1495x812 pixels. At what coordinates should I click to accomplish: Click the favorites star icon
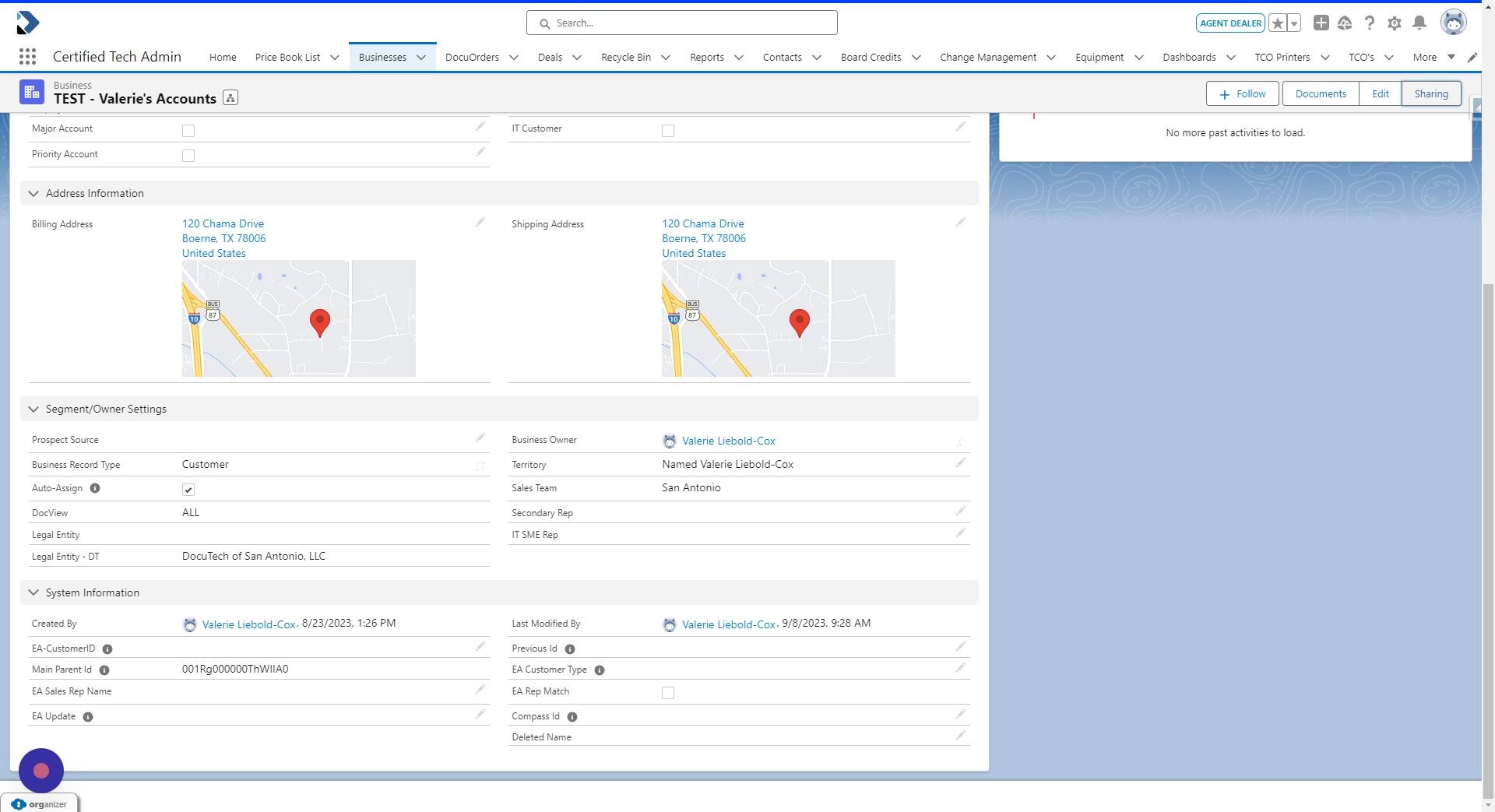point(1278,23)
